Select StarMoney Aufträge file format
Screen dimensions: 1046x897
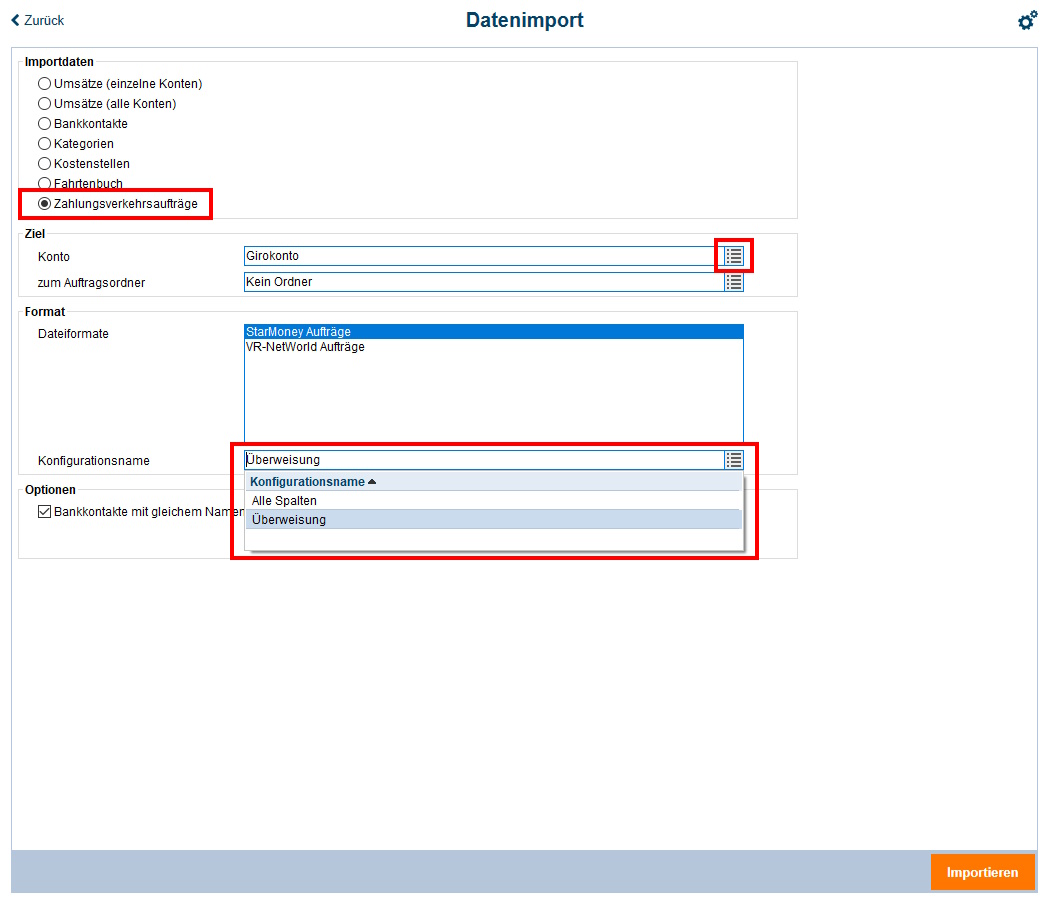pyautogui.click(x=298, y=332)
